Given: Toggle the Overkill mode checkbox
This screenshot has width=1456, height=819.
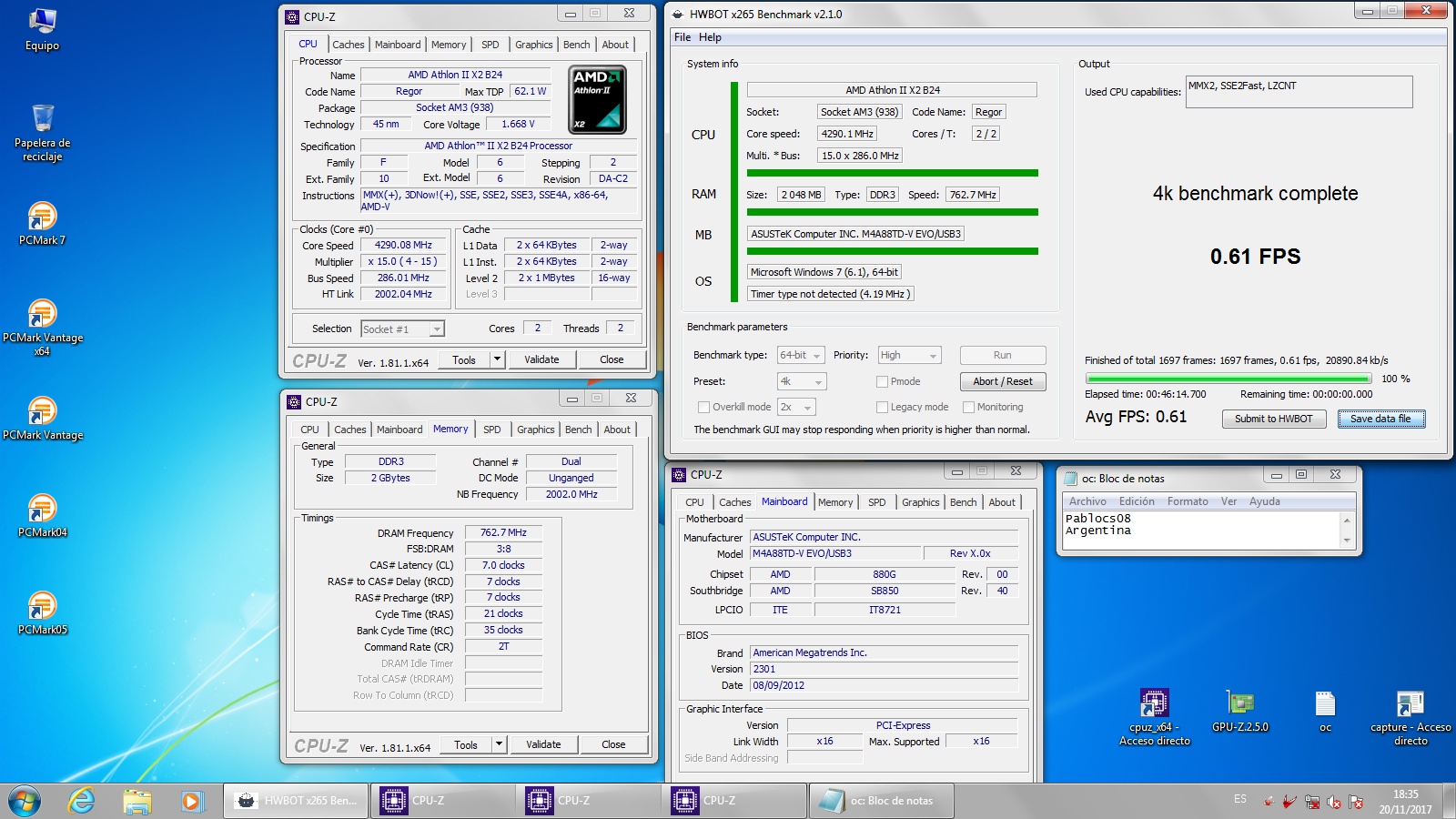Looking at the screenshot, I should (703, 407).
